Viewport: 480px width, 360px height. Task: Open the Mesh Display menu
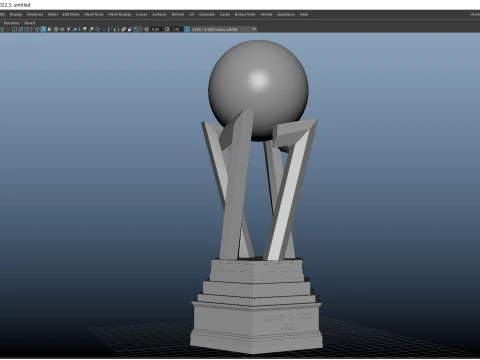120,14
